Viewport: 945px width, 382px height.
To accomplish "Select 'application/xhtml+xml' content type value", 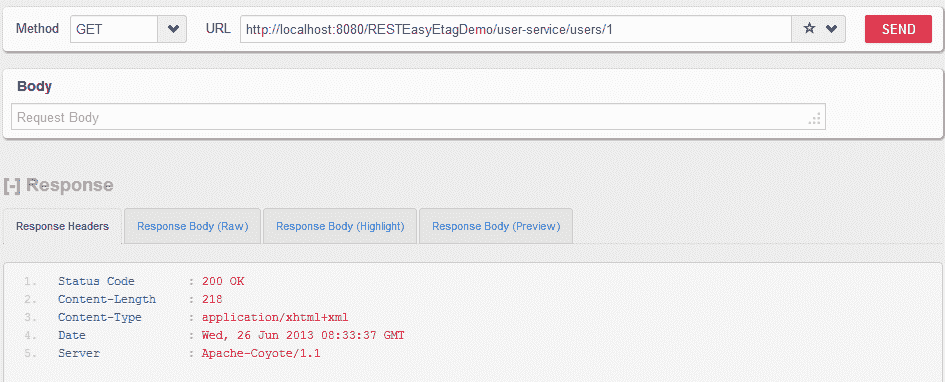I will pos(275,318).
